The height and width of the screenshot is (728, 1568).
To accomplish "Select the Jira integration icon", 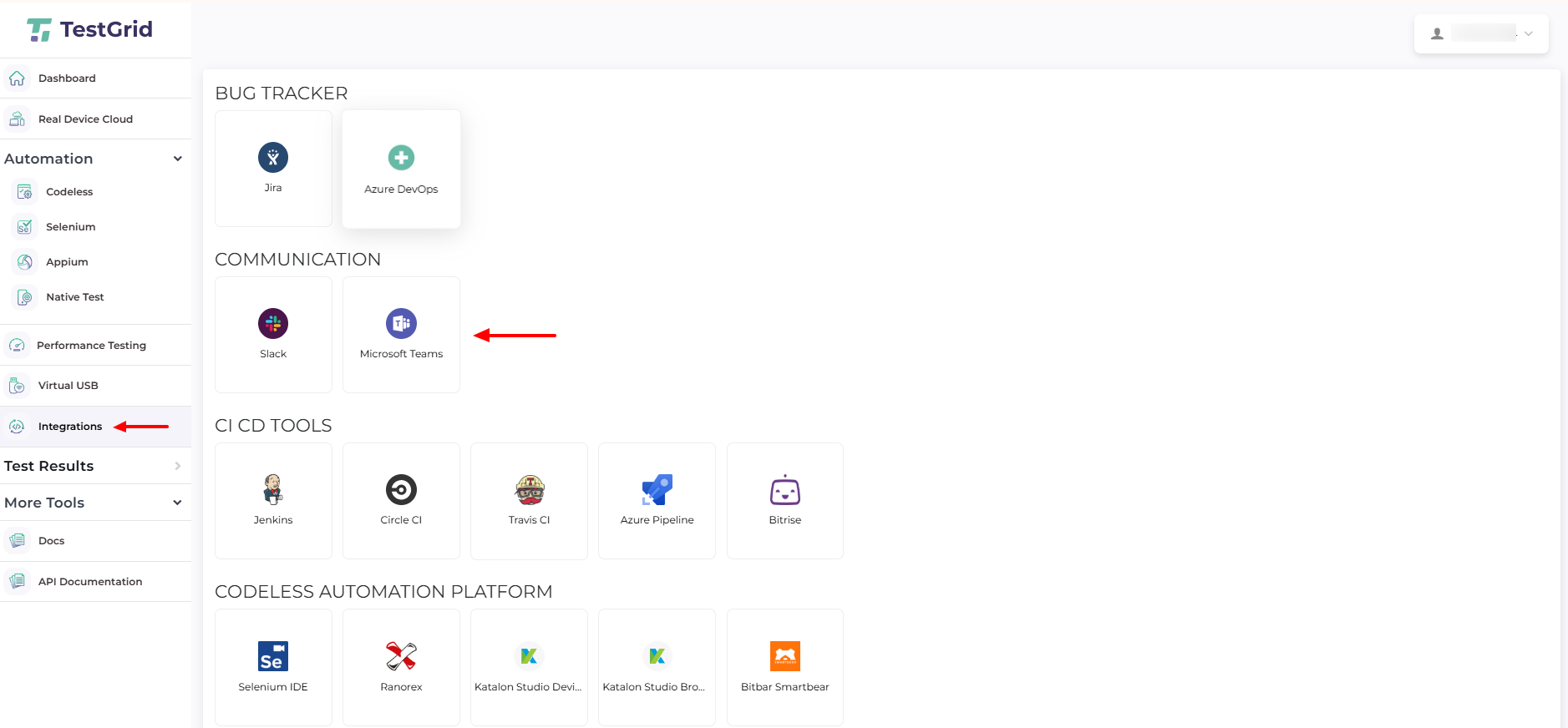I will [x=273, y=158].
